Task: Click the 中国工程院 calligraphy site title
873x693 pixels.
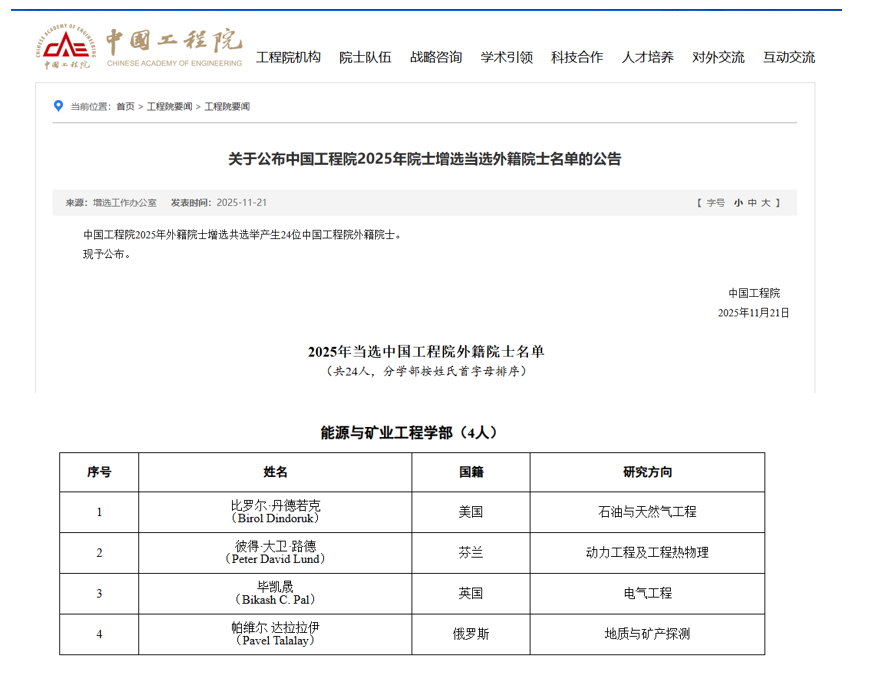Action: pos(174,41)
